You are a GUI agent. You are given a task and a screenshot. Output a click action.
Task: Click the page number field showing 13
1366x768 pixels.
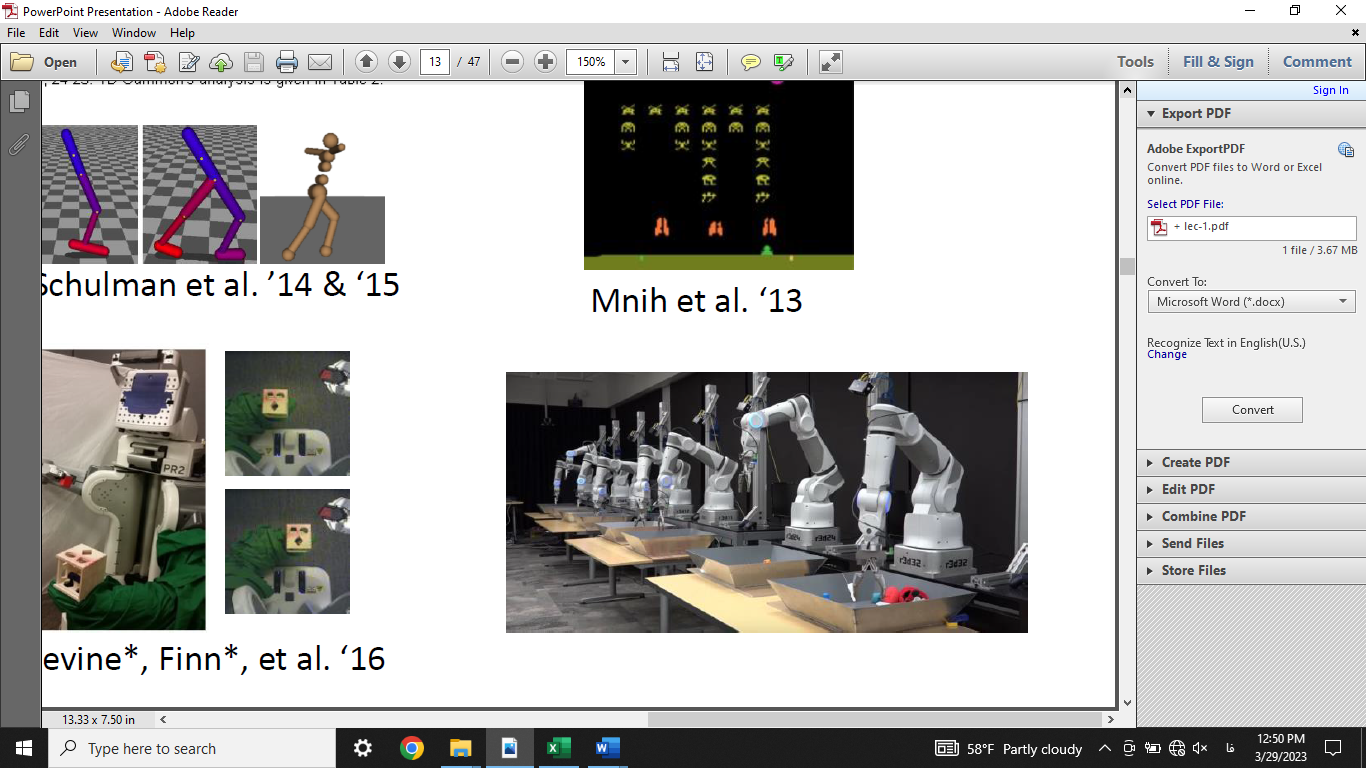(434, 62)
